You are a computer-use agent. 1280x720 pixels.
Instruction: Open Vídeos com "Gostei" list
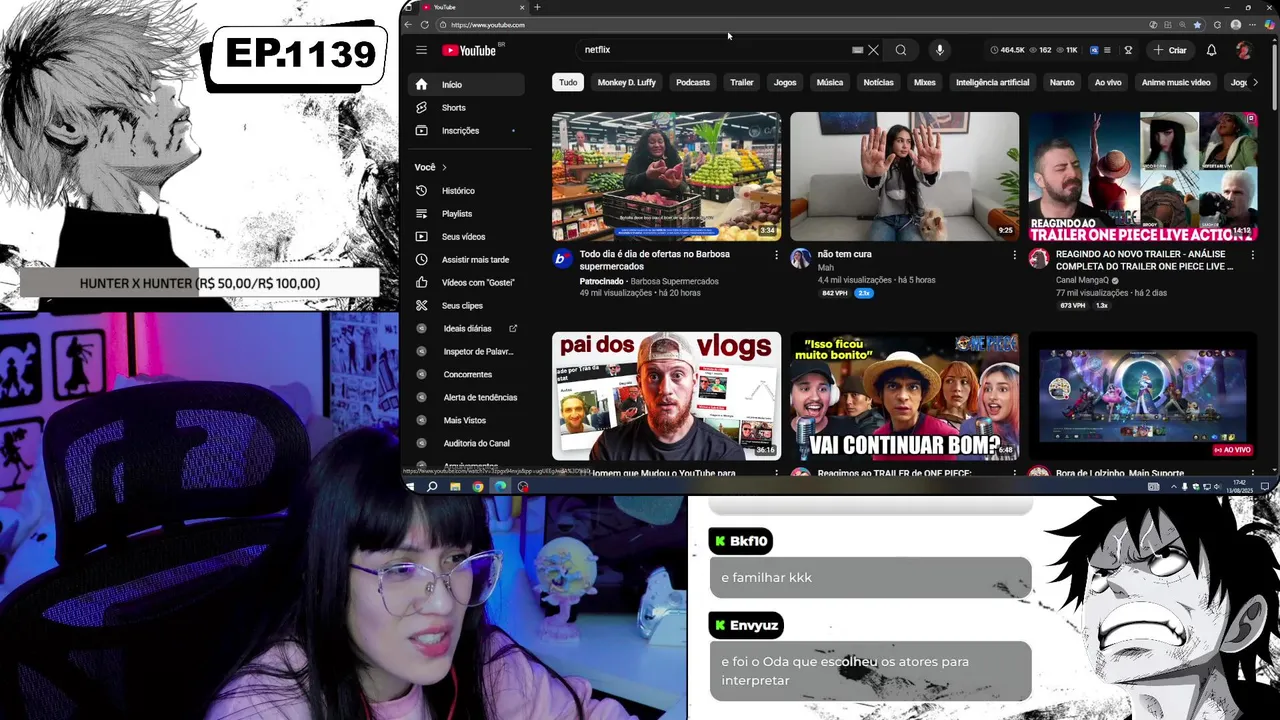click(x=468, y=283)
